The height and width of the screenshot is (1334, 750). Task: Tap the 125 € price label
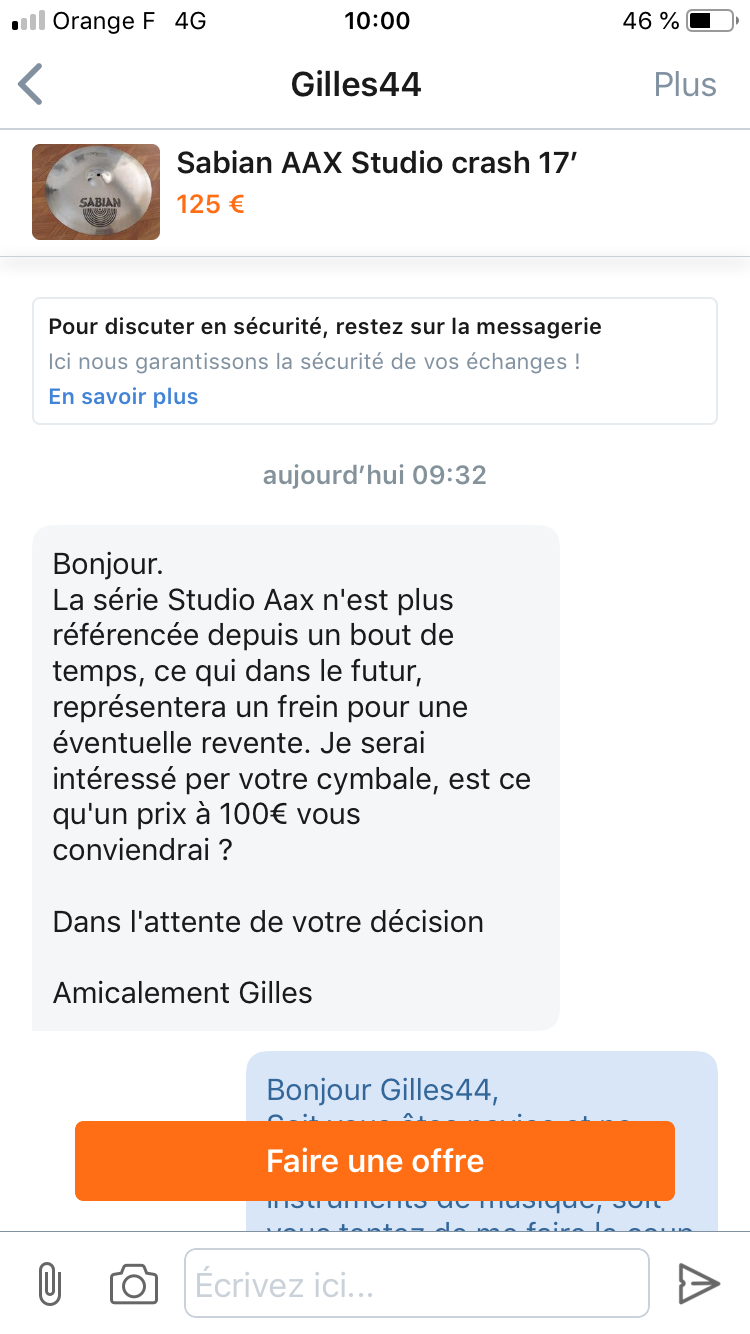click(x=211, y=205)
